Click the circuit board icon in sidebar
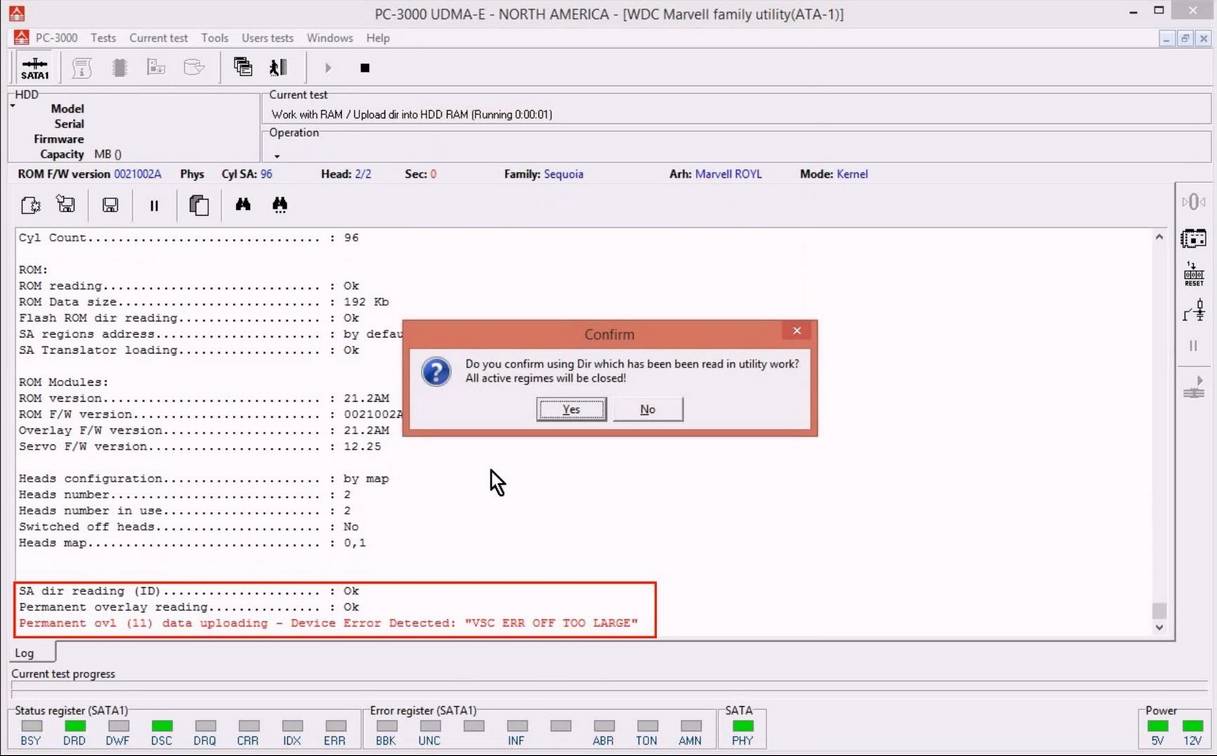 (x=1193, y=238)
